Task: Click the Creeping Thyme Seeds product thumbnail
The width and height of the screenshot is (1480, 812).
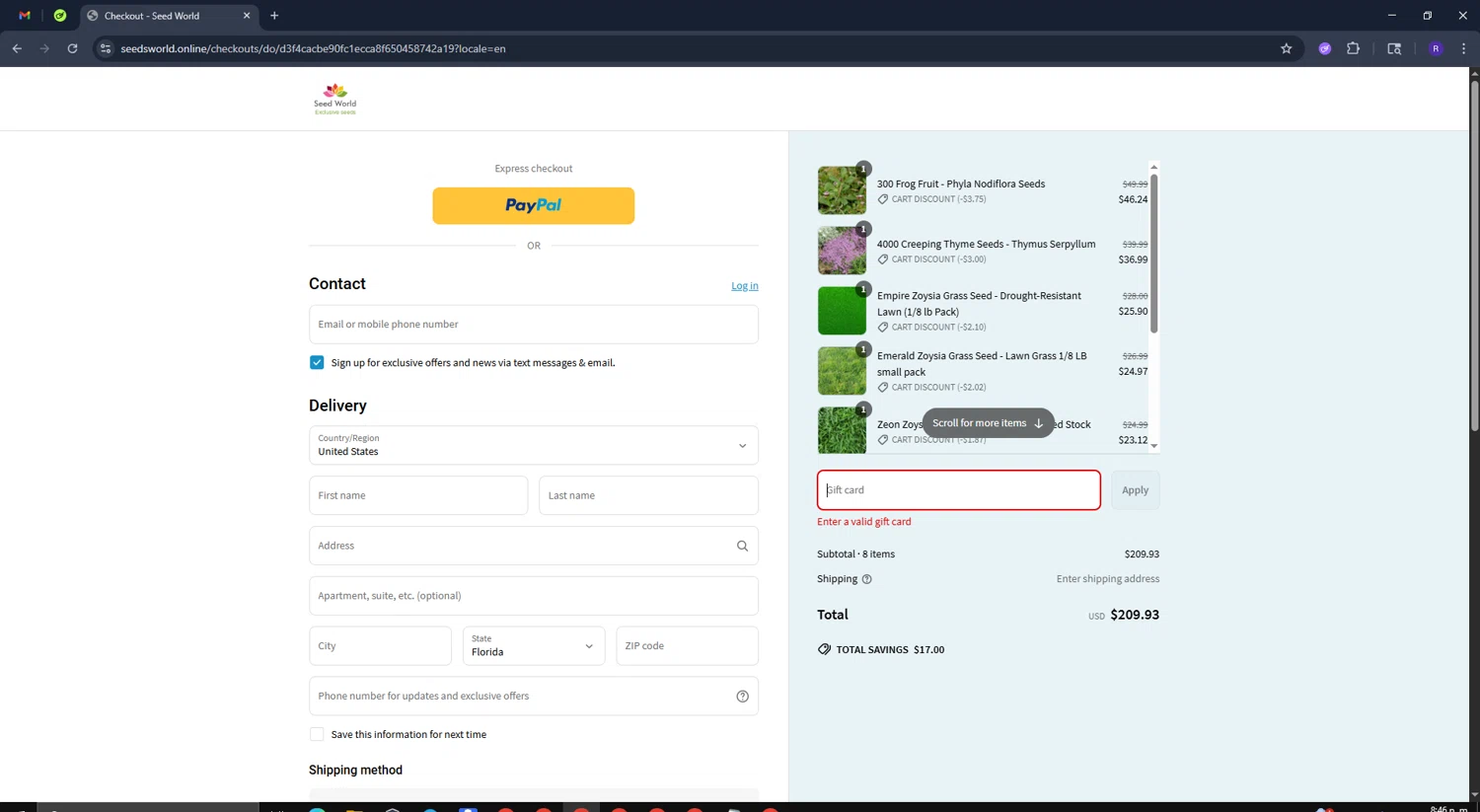Action: click(842, 251)
